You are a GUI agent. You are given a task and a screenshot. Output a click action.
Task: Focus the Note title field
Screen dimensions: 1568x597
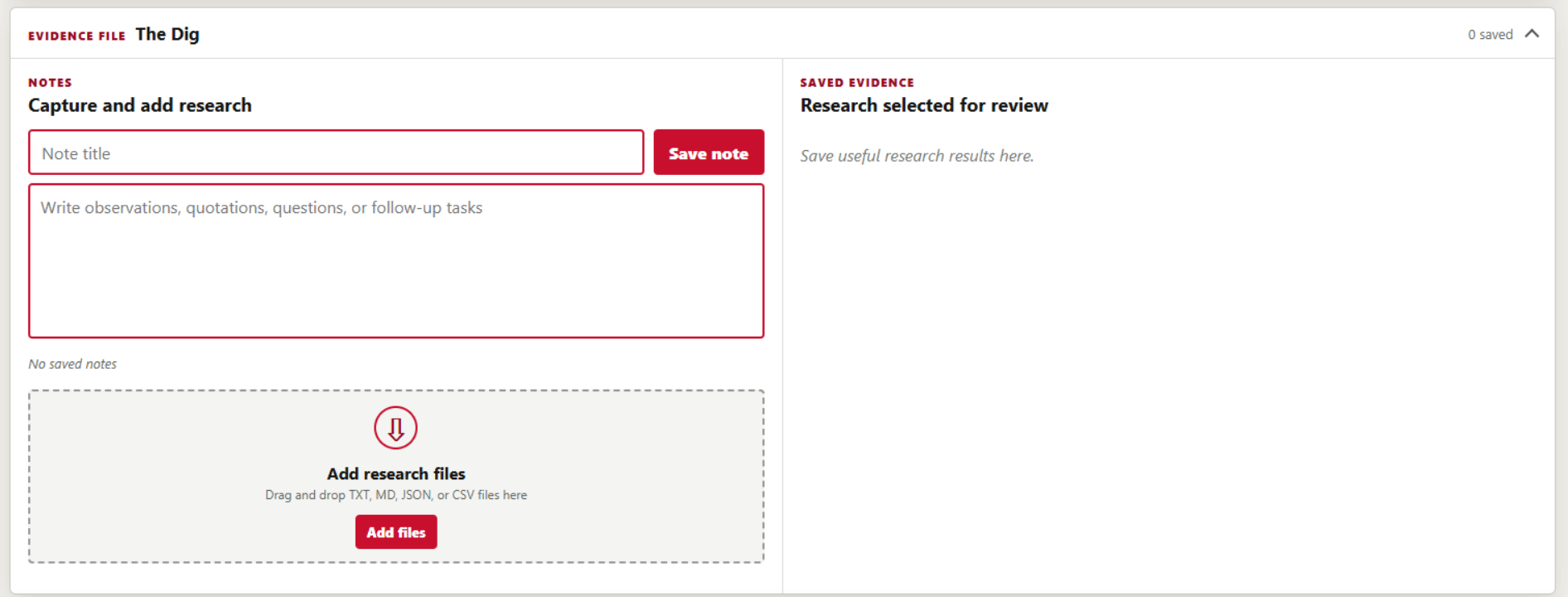coord(336,153)
